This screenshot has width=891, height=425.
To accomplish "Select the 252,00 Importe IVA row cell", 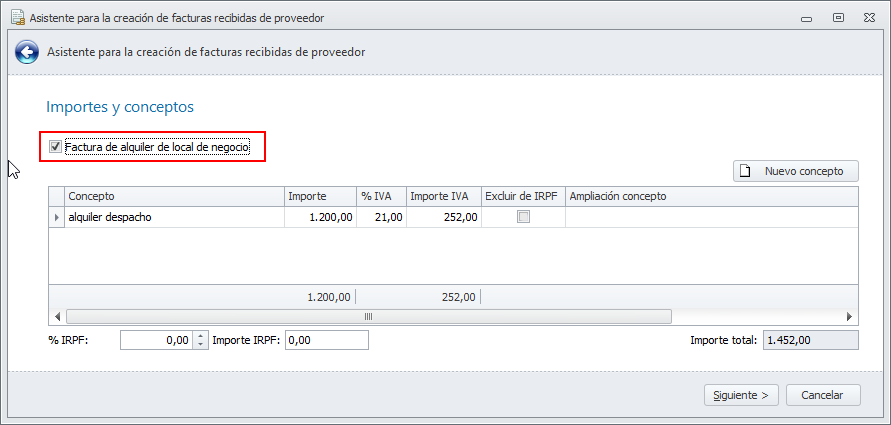I will [443, 217].
